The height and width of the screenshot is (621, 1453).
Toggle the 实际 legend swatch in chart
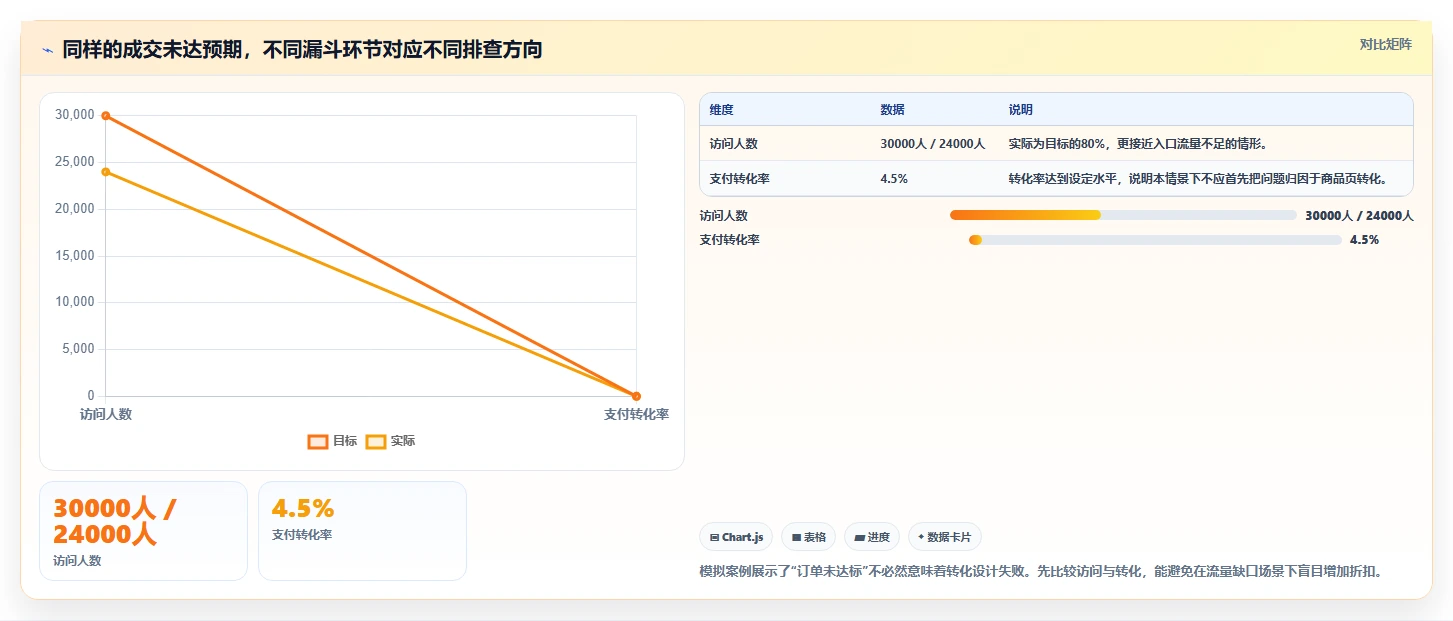(376, 441)
